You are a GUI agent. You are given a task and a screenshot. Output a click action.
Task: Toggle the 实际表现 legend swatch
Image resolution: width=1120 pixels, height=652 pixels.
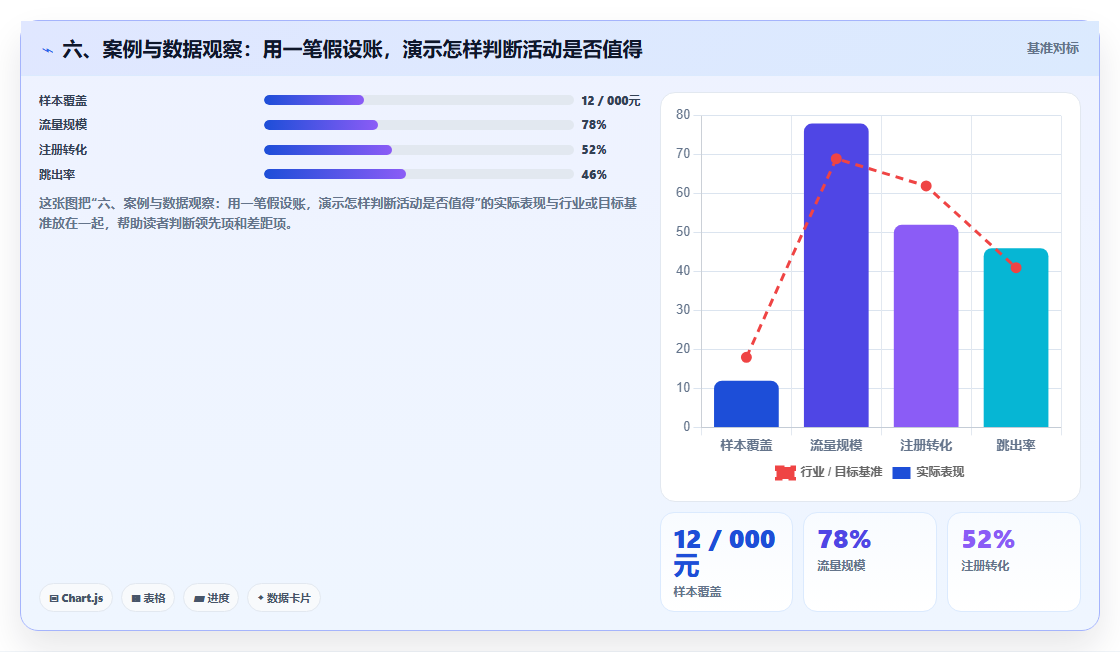901,472
